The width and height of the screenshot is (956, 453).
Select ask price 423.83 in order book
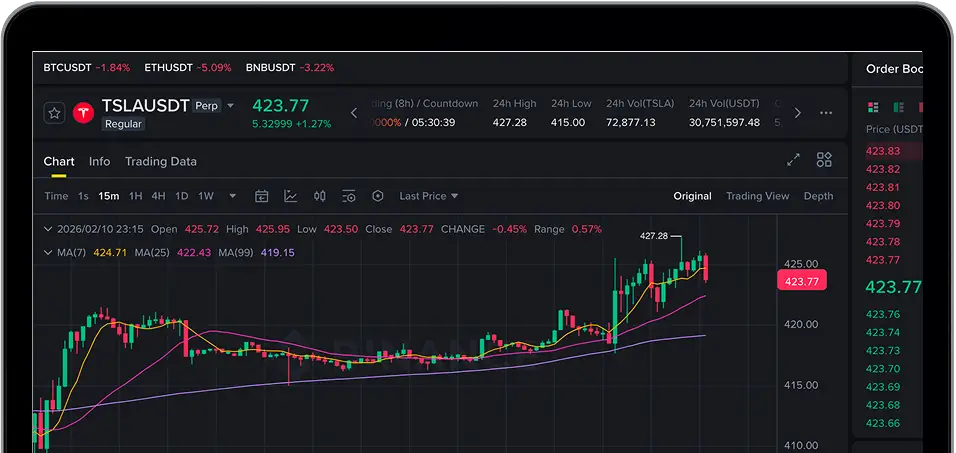(x=883, y=151)
